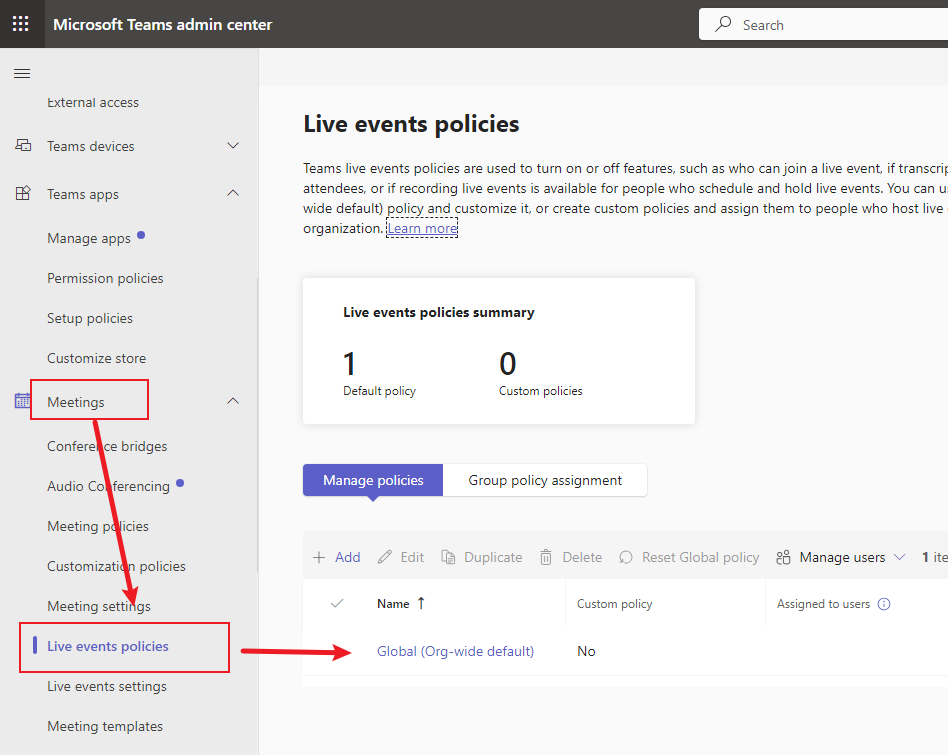Image resolution: width=948 pixels, height=755 pixels.
Task: Click the Delete button label
Action: 582,557
